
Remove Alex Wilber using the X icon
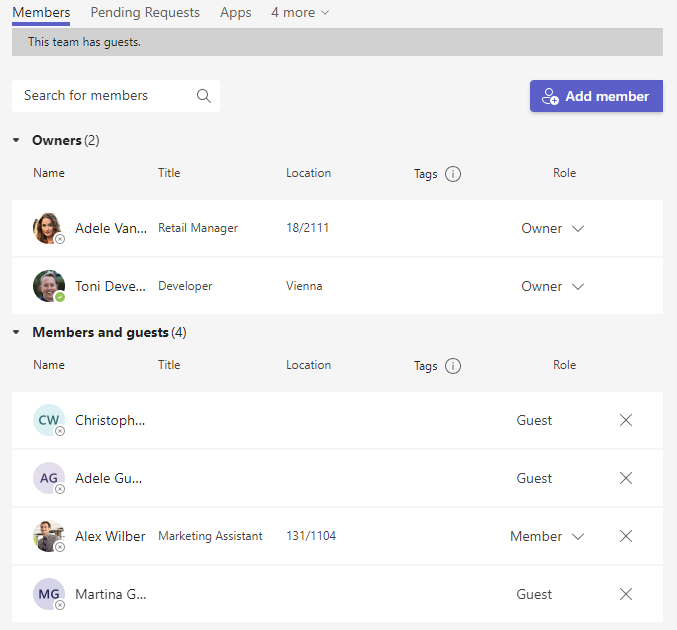(x=626, y=536)
